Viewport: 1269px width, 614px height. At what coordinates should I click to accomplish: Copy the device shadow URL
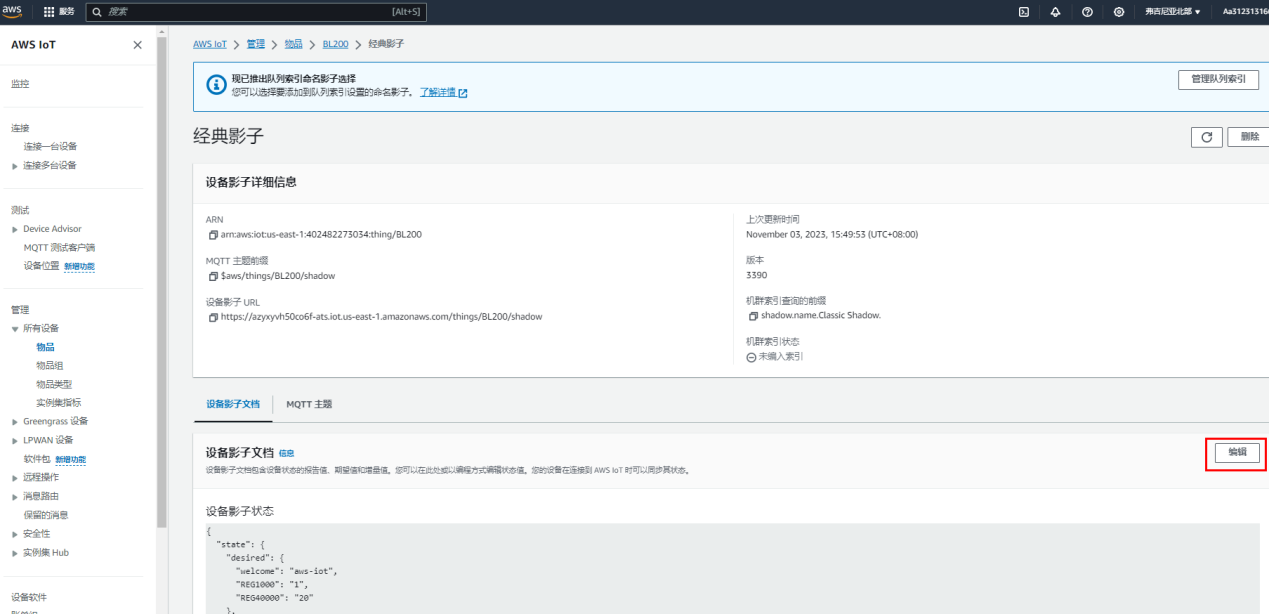coord(213,317)
